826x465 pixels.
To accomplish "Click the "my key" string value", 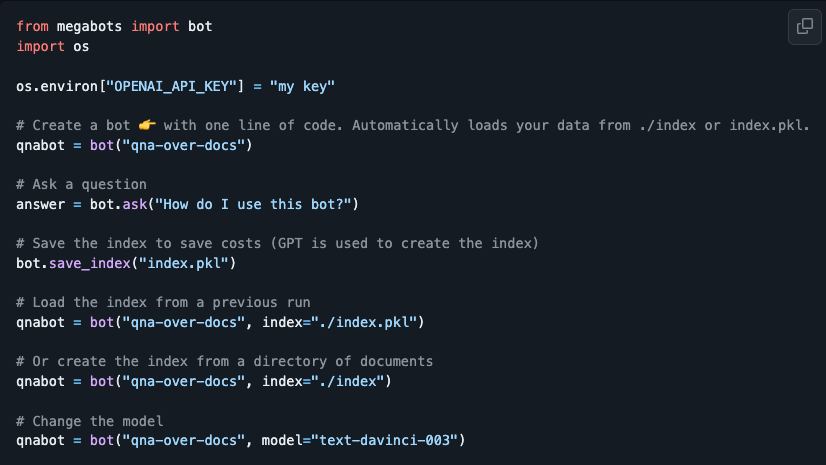I will coord(302,86).
